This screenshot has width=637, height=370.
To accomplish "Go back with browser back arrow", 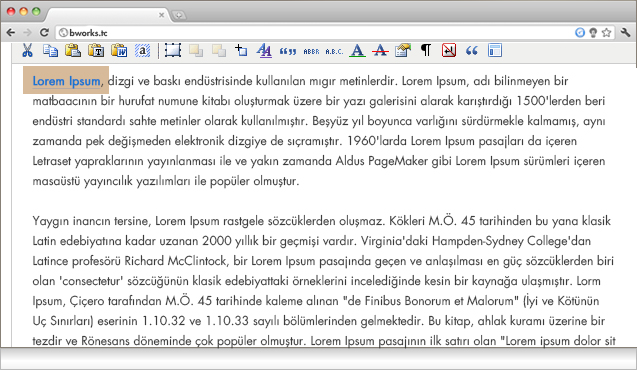I will [x=11, y=32].
